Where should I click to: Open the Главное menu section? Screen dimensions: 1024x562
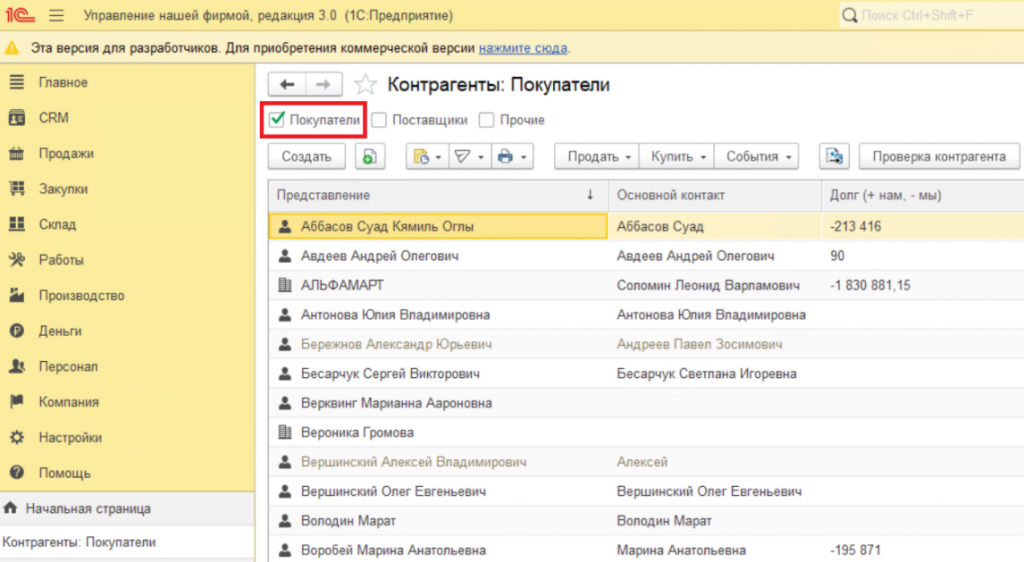click(63, 82)
